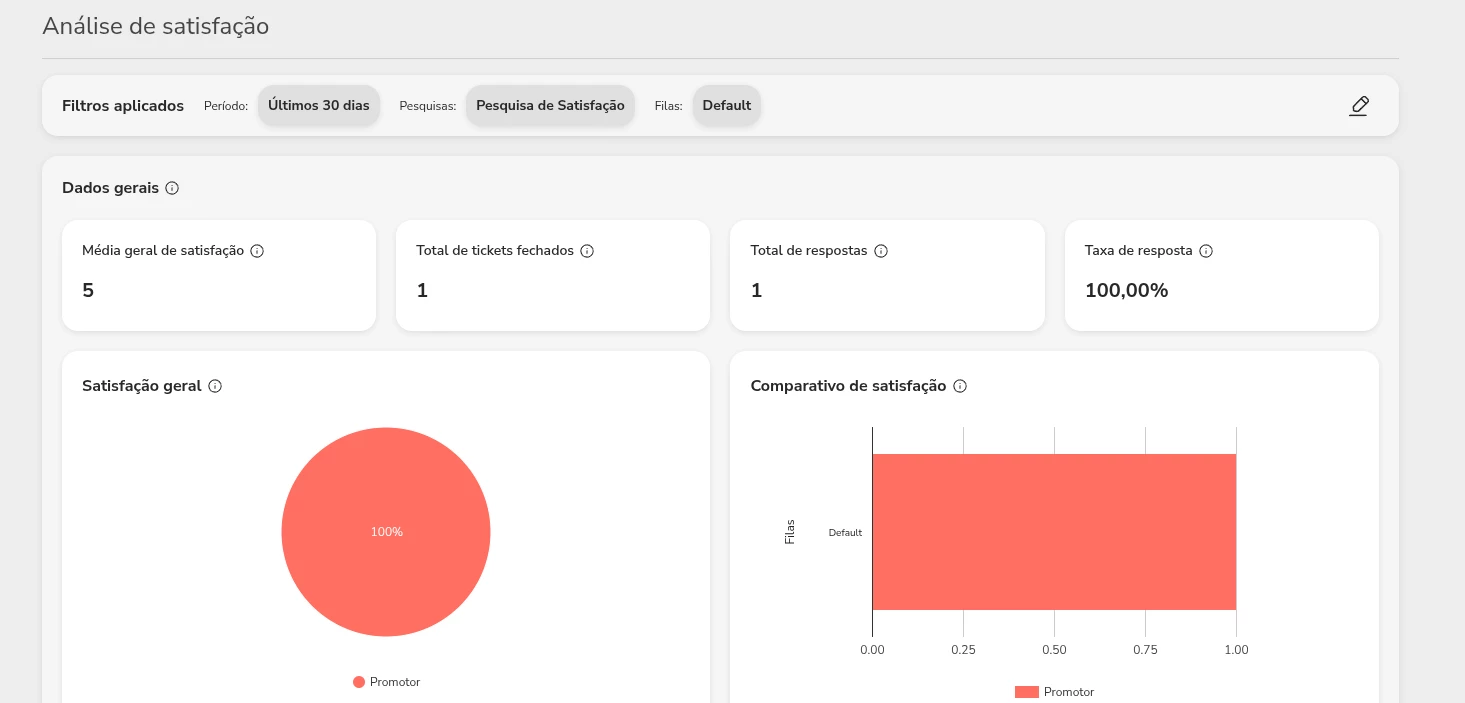Open info icon next to Dados gerais

(x=172, y=188)
